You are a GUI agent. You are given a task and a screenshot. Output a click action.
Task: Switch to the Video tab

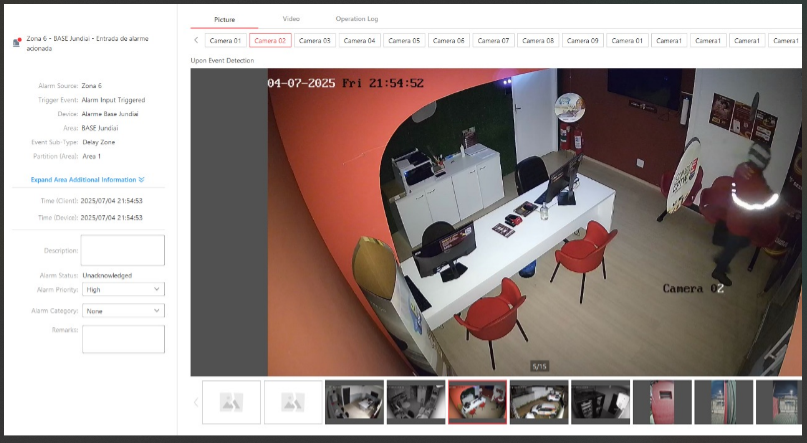coord(291,19)
